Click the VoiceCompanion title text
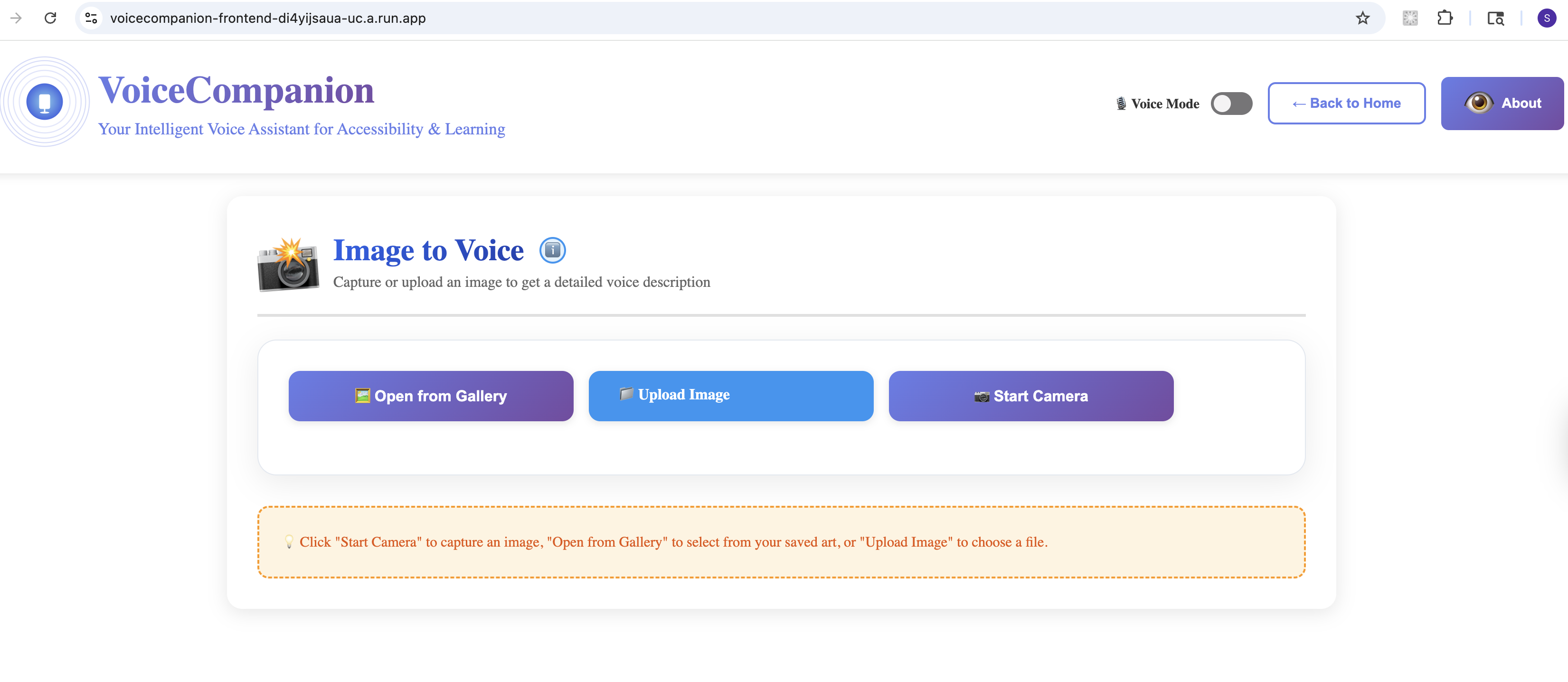Viewport: 1568px width, 682px height. coord(236,90)
